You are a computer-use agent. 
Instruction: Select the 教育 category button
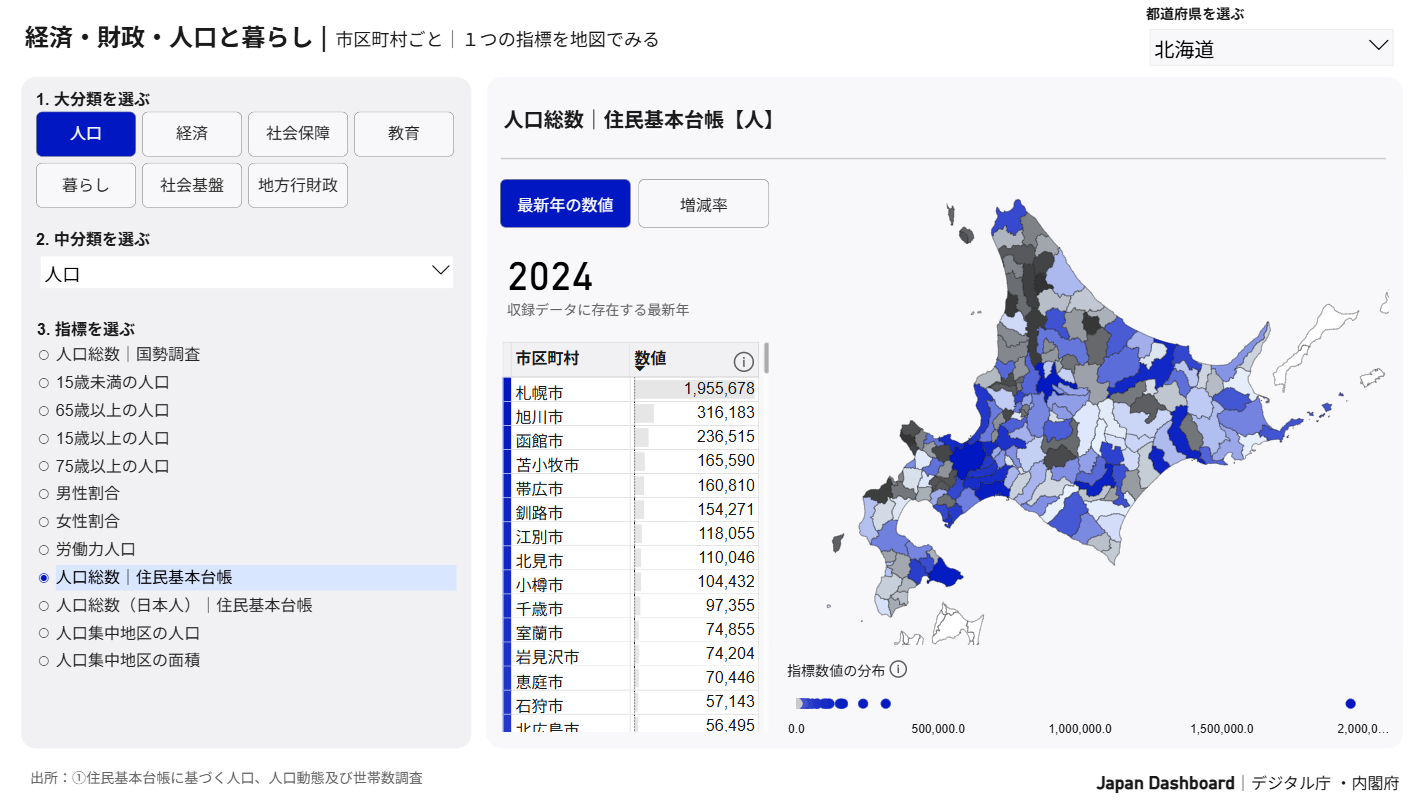point(404,134)
